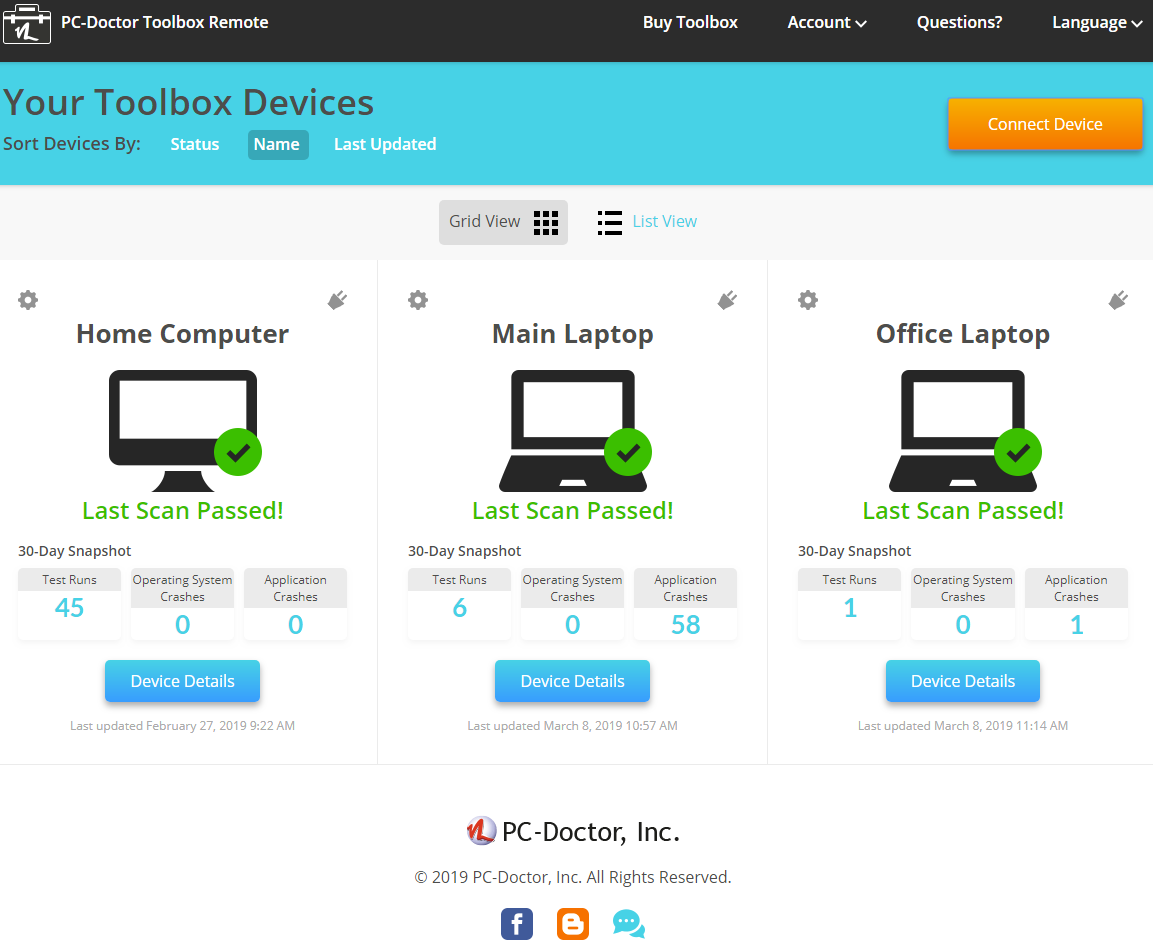Image resolution: width=1153 pixels, height=942 pixels.
Task: Open the chat bubbles footer icon
Action: pos(629,924)
